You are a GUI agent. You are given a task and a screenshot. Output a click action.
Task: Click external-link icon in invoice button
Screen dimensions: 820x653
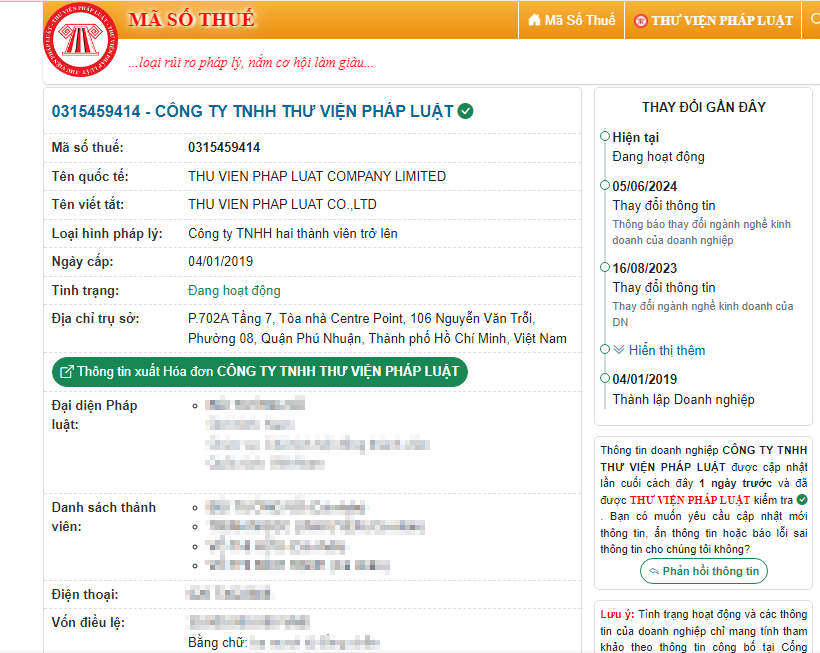67,372
